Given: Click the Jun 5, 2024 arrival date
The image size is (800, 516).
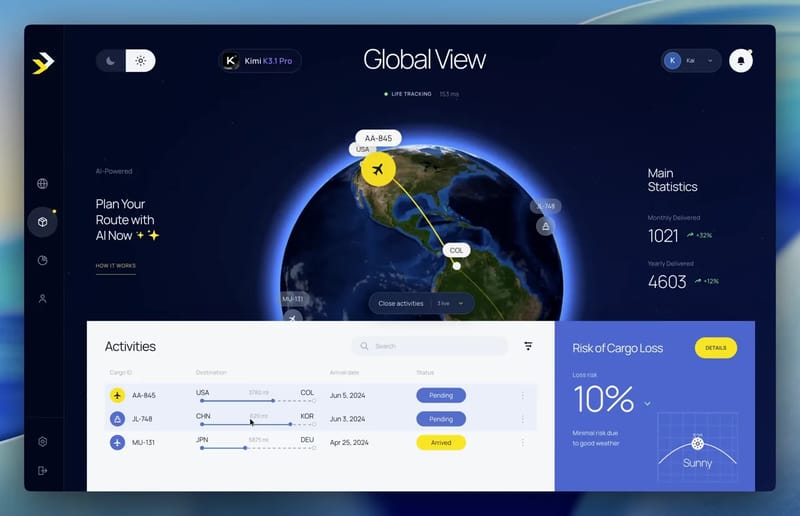Looking at the screenshot, I should 347,395.
